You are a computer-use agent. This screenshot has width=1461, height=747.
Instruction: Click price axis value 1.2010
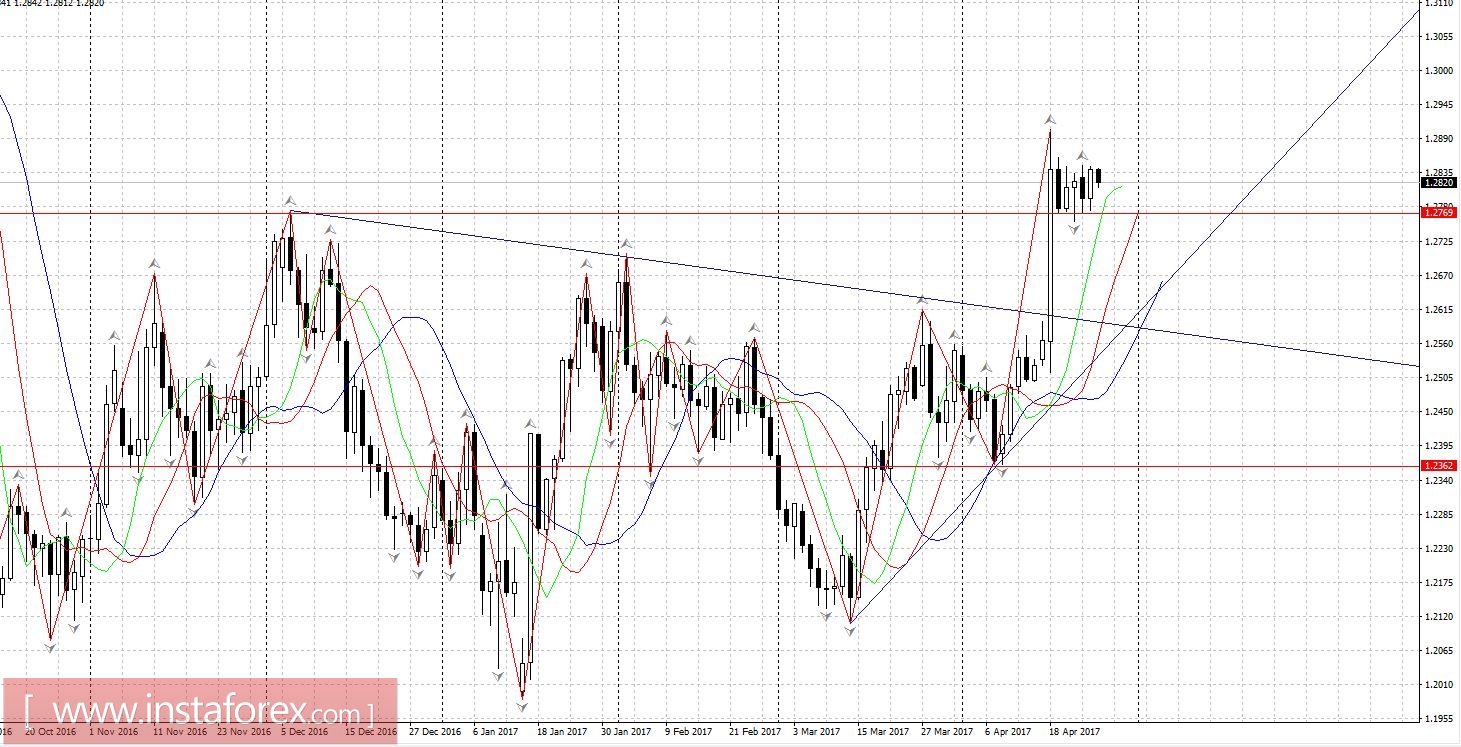pyautogui.click(x=1439, y=685)
